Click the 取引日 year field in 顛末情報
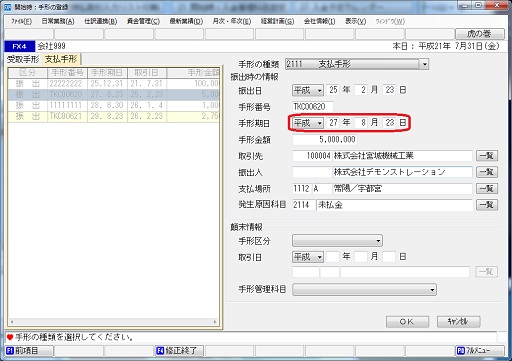 [333, 257]
